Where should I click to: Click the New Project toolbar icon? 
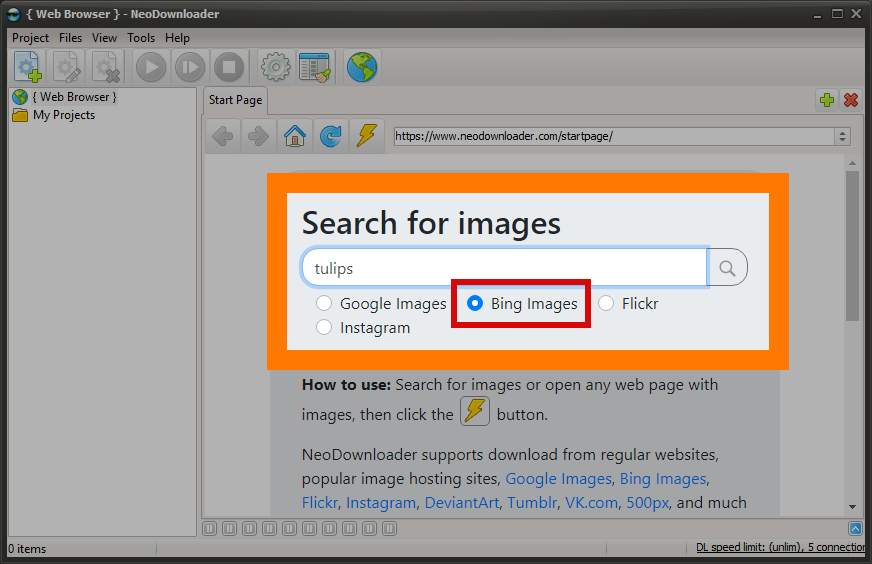(28, 67)
